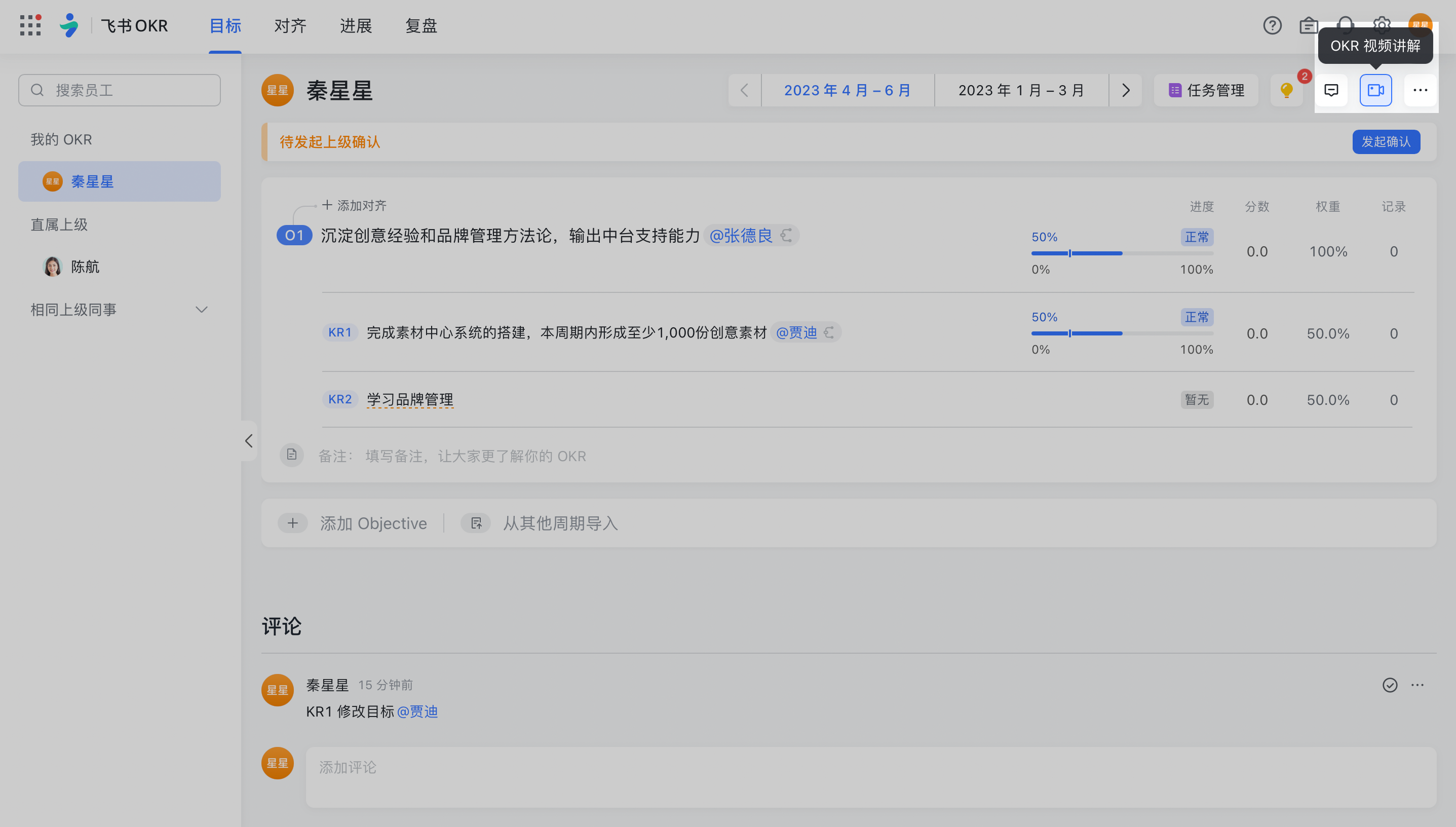Image resolution: width=1456 pixels, height=827 pixels.
Task: Collapse the left sidebar with arrow handle
Action: pyautogui.click(x=249, y=441)
